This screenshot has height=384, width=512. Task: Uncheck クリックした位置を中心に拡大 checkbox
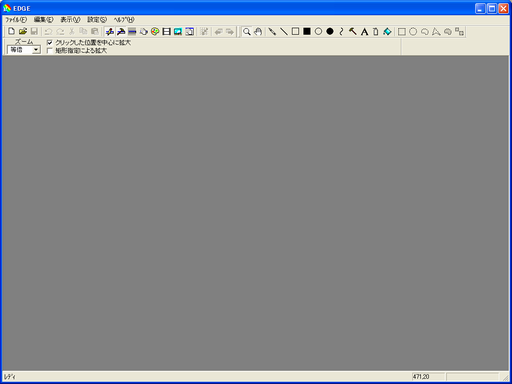pyautogui.click(x=50, y=43)
